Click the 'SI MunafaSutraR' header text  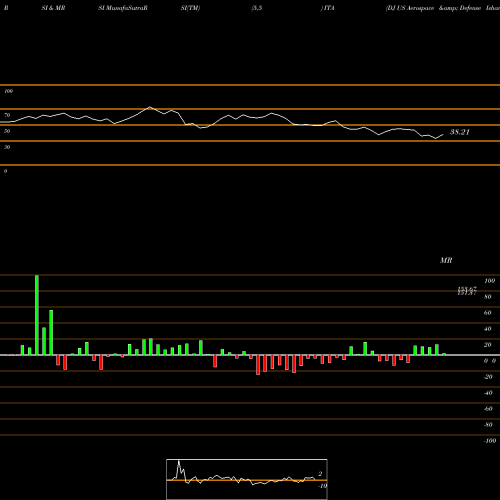(123, 8)
